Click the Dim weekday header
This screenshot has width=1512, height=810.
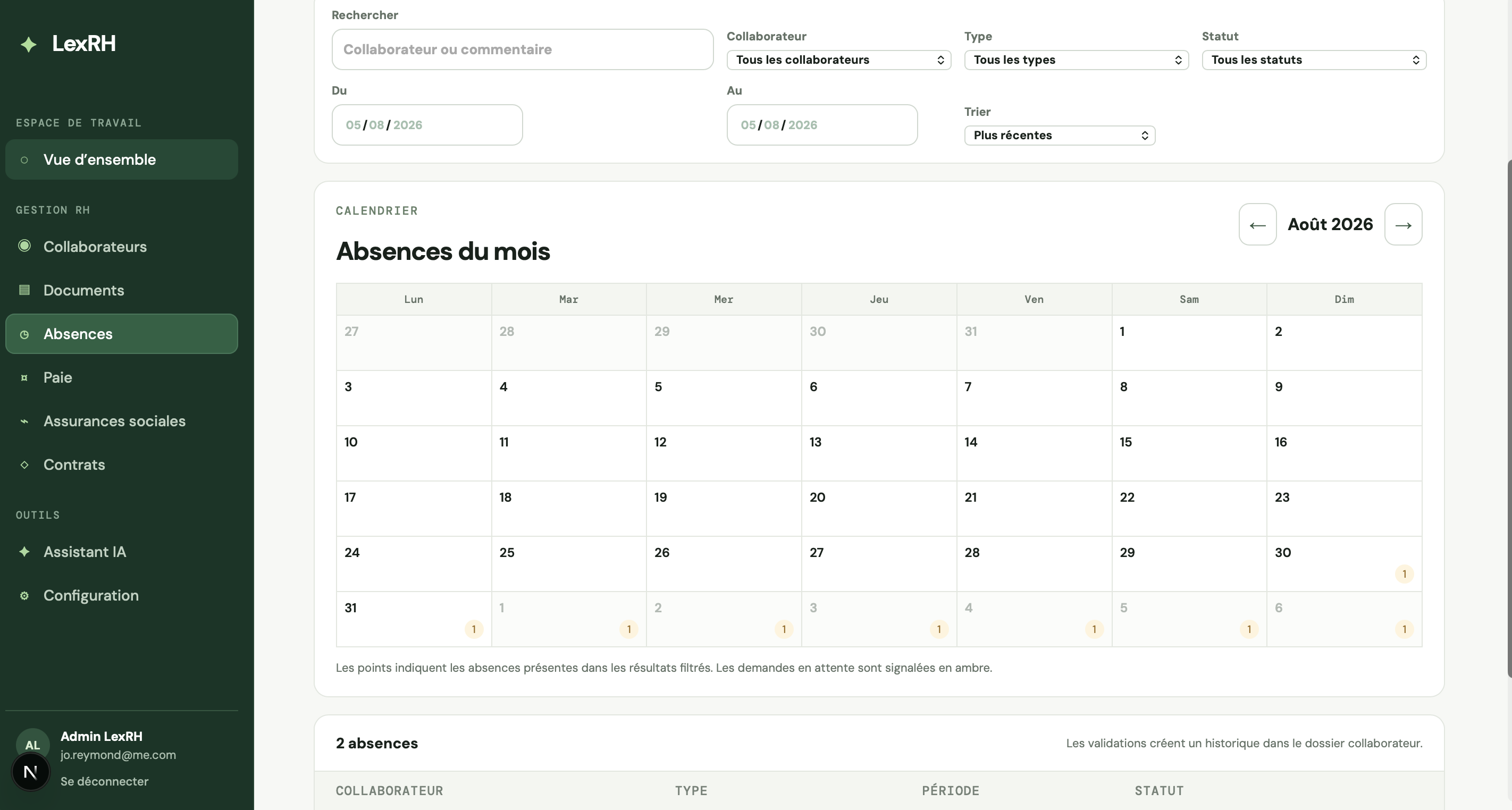click(x=1344, y=299)
